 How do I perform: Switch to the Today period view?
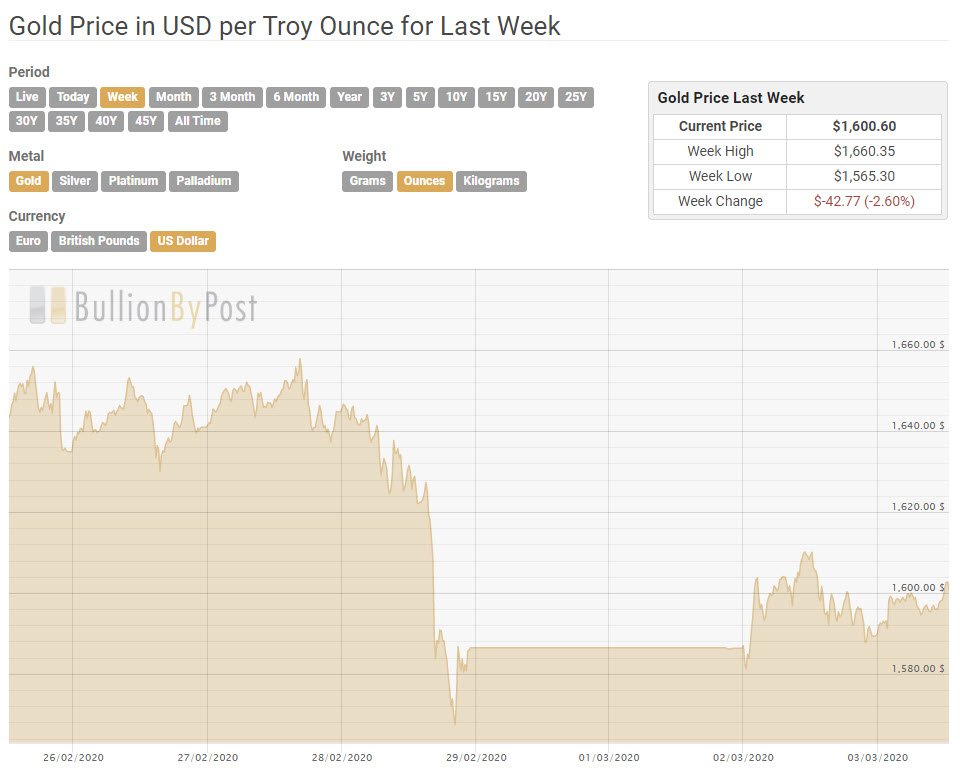point(72,97)
